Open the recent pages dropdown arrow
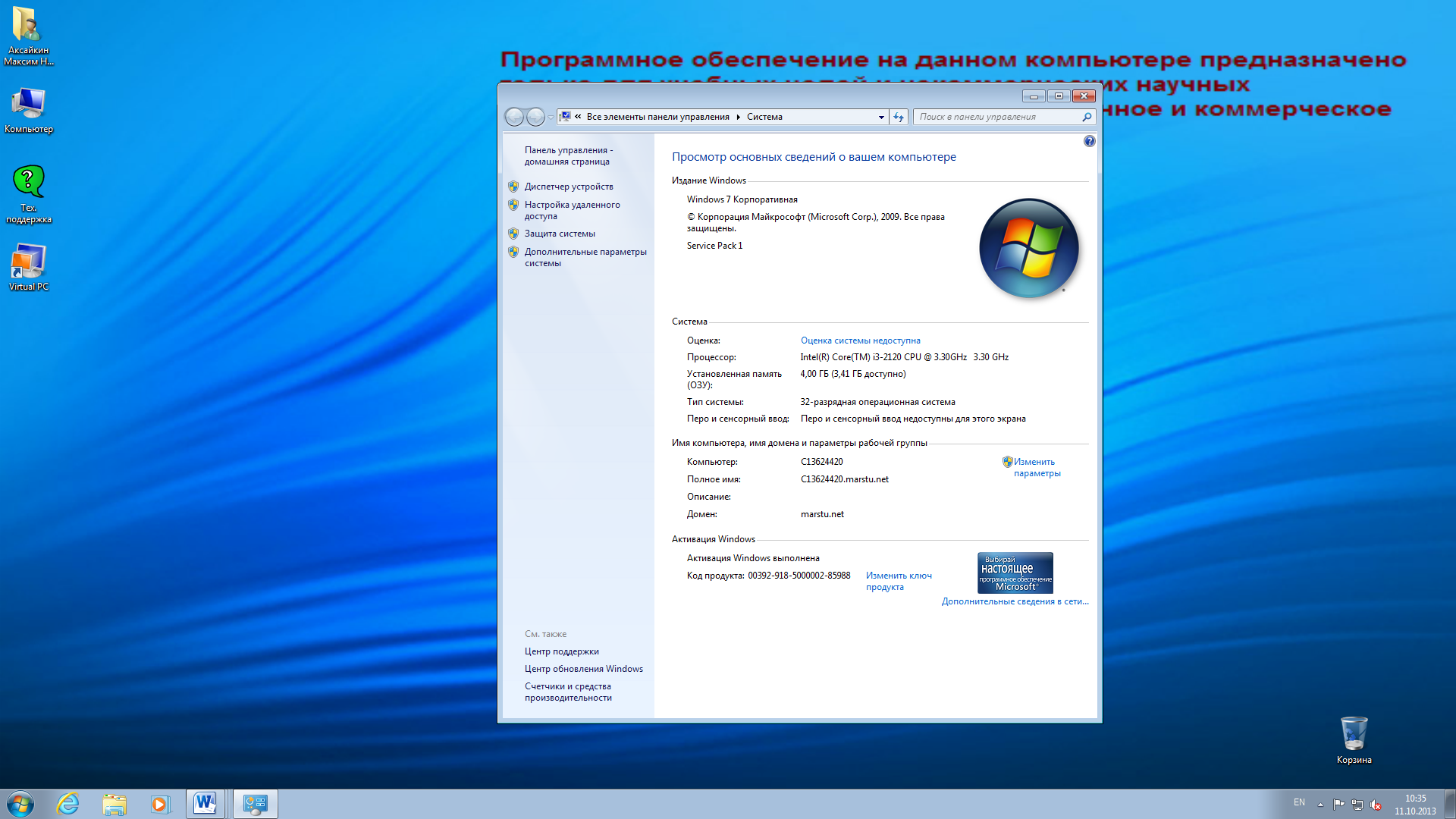The image size is (1456, 819). [x=551, y=118]
